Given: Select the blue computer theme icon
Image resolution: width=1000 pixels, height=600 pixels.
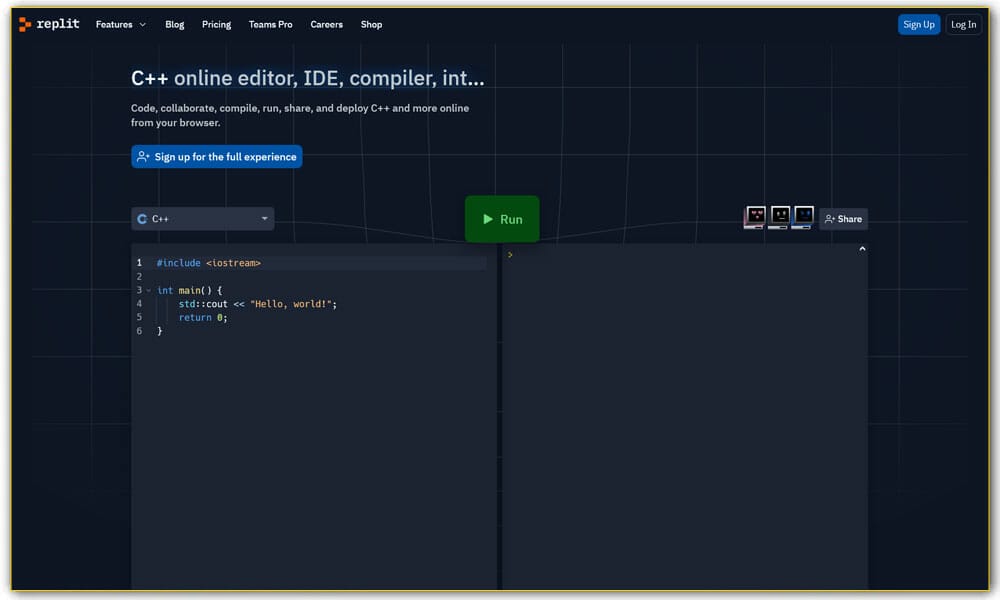Looking at the screenshot, I should pyautogui.click(x=803, y=217).
